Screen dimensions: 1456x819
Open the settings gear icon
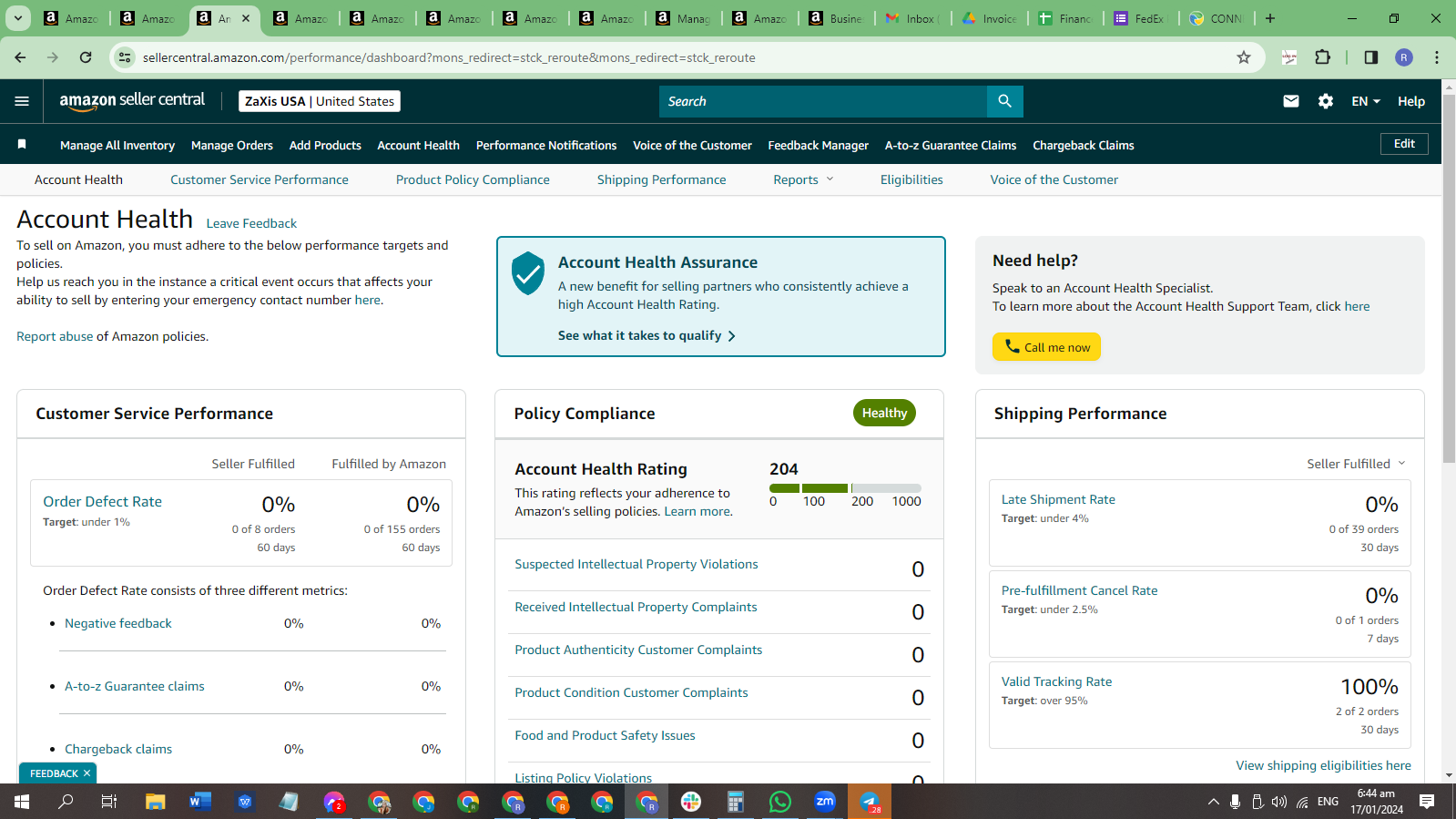coord(1326,101)
